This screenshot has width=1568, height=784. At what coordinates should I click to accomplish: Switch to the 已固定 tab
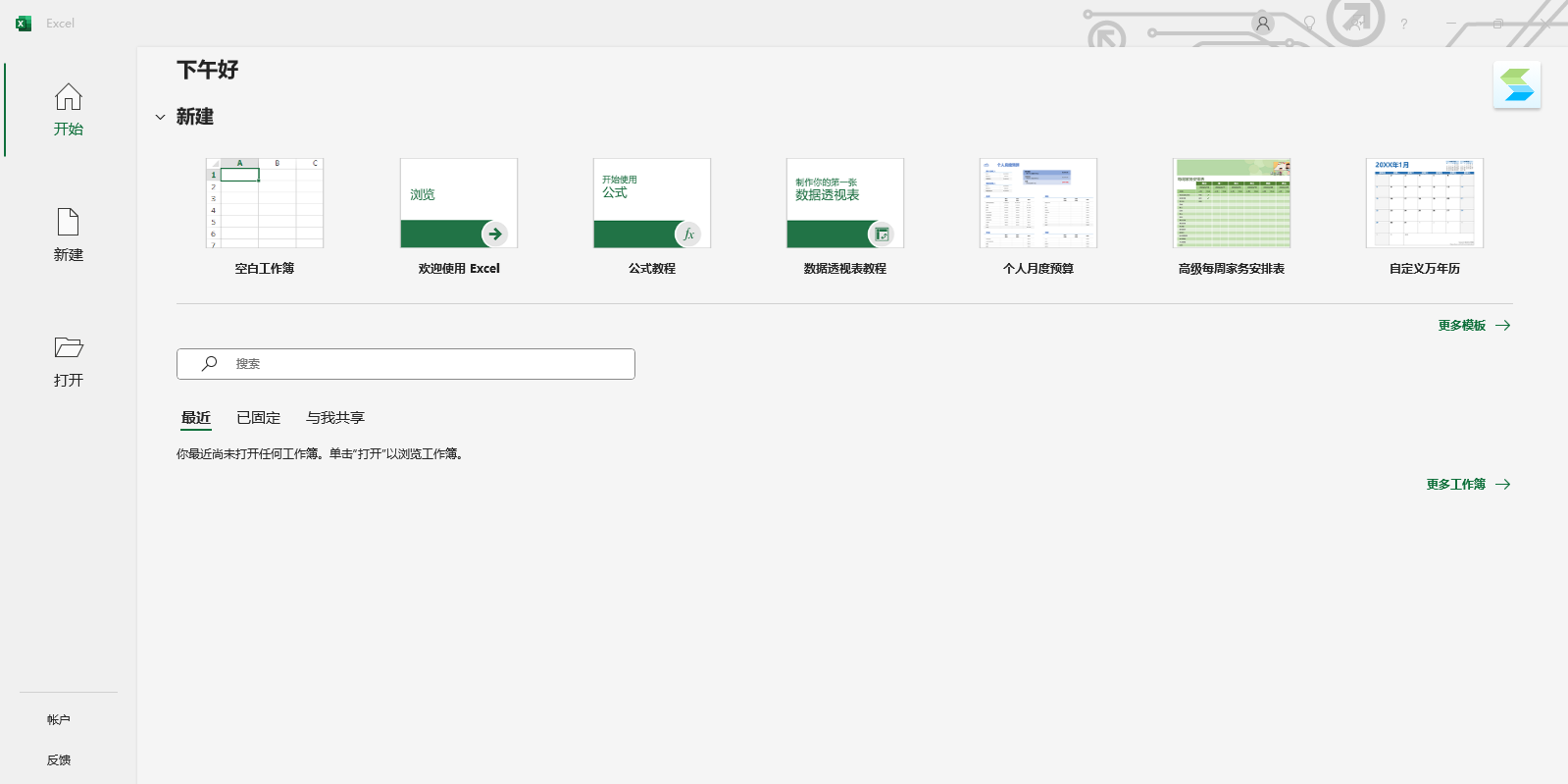[x=258, y=418]
